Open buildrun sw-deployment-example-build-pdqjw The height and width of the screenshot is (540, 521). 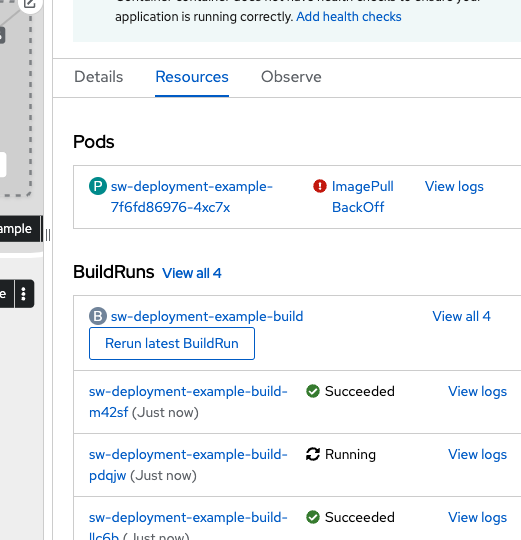(188, 465)
